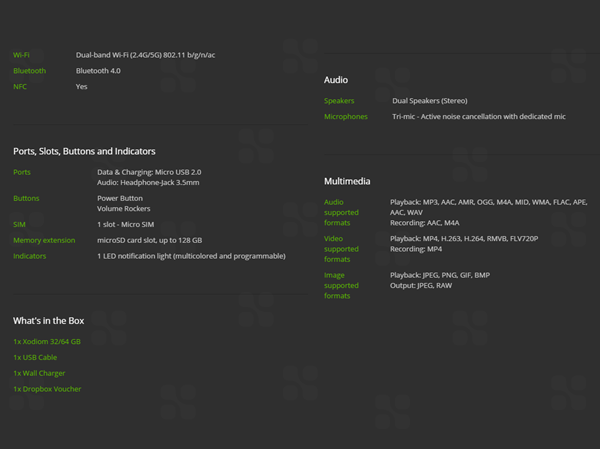
Task: Click the Image supported formats label
Action: (x=341, y=285)
